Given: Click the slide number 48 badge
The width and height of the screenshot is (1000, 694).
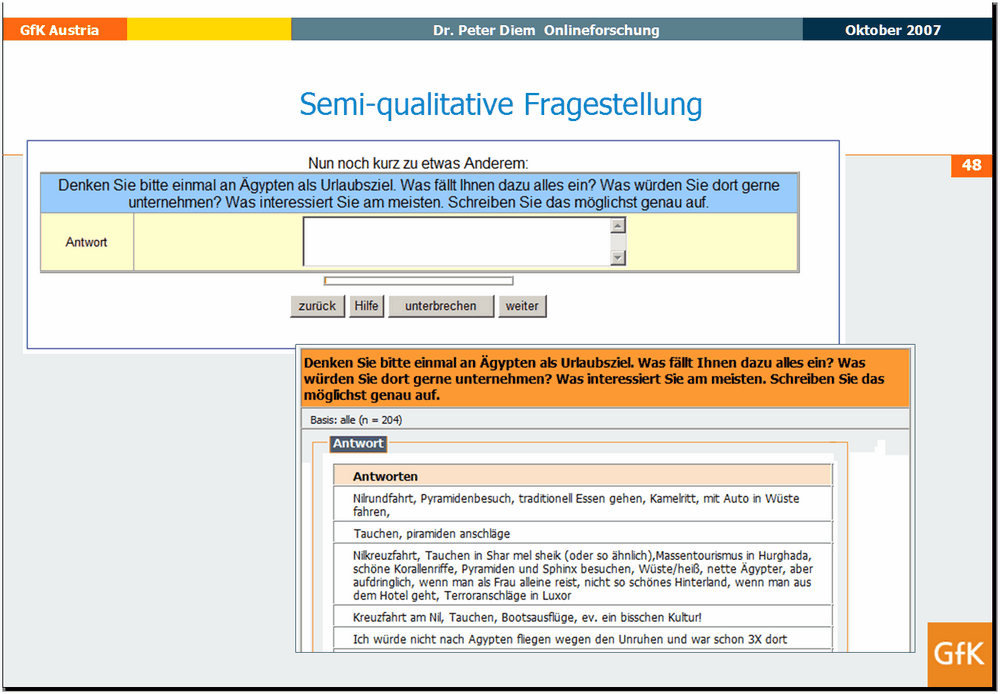Looking at the screenshot, I should 971,165.
